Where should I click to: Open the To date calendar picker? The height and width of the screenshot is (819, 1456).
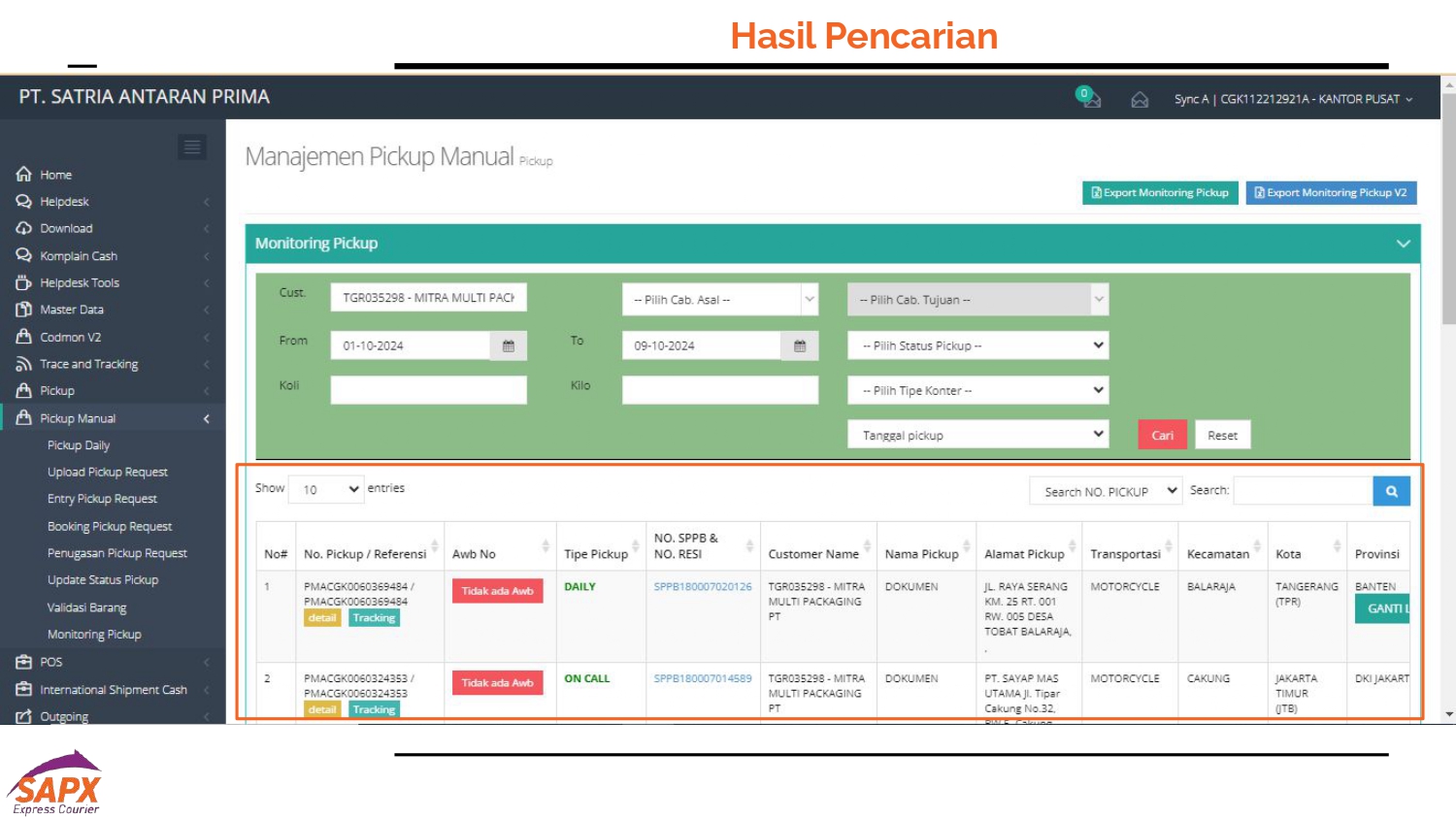tap(800, 346)
